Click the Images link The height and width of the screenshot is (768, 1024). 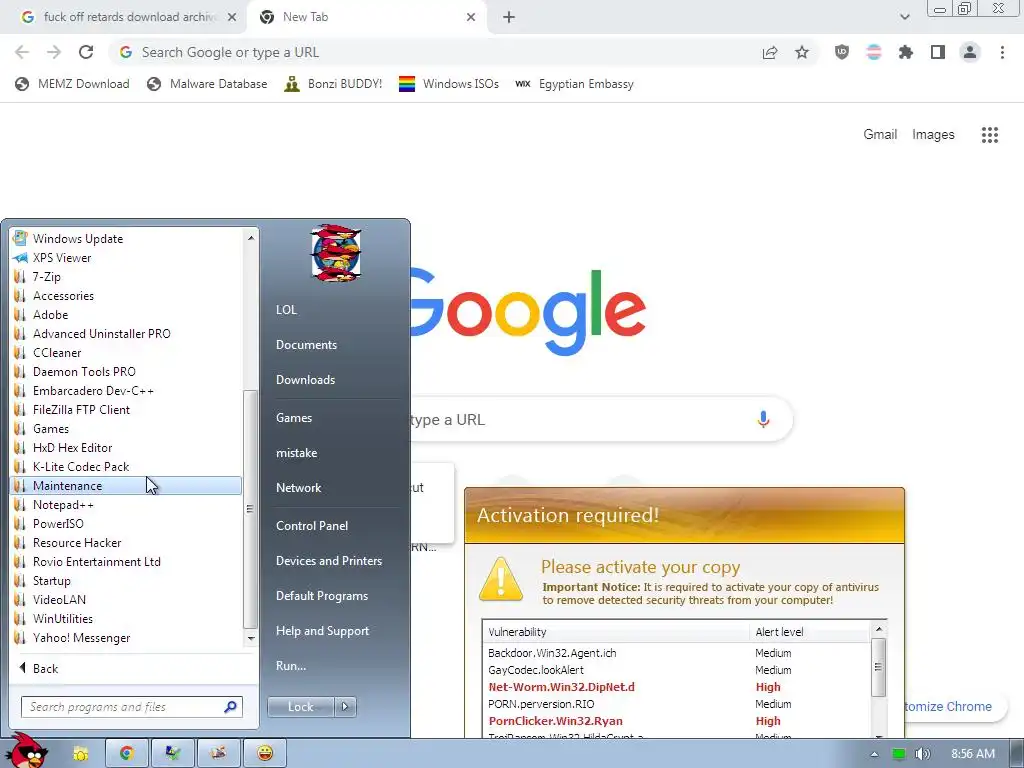pyautogui.click(x=933, y=135)
